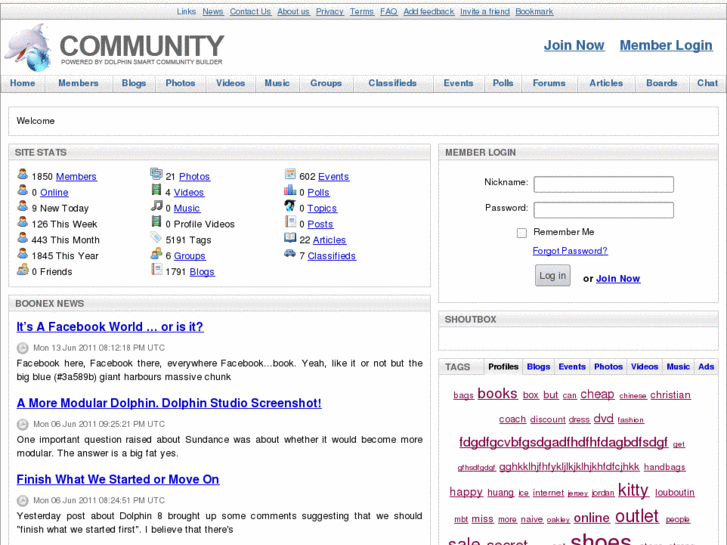Click the icon beside 9 New Today

22,206
